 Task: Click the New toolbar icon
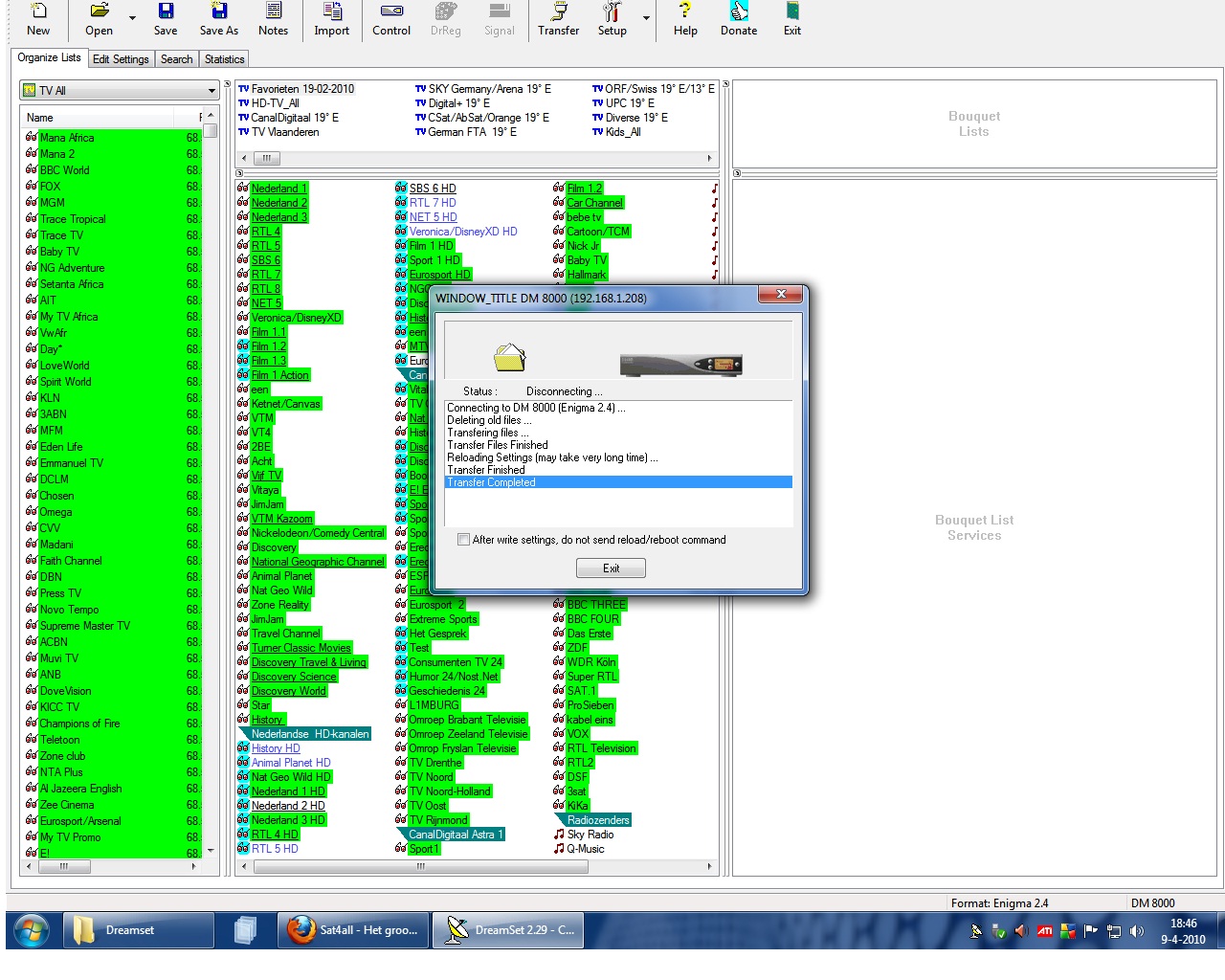[x=38, y=19]
